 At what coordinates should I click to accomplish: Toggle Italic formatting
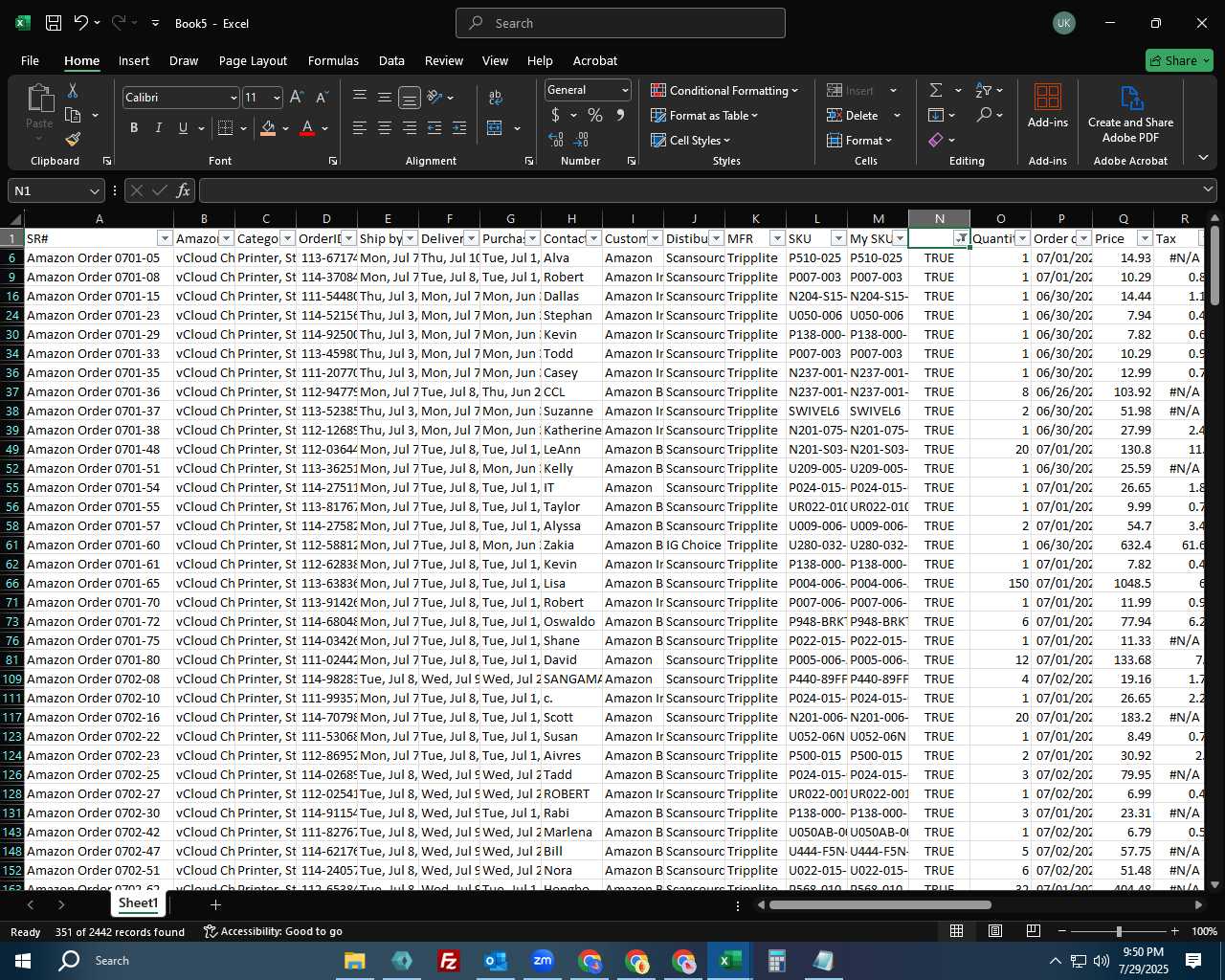pyautogui.click(x=158, y=128)
